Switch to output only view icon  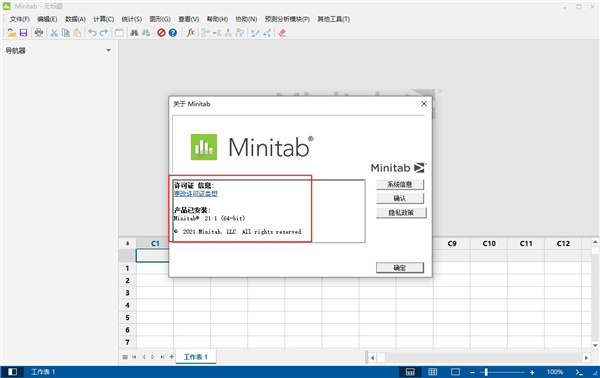pyautogui.click(x=455, y=372)
